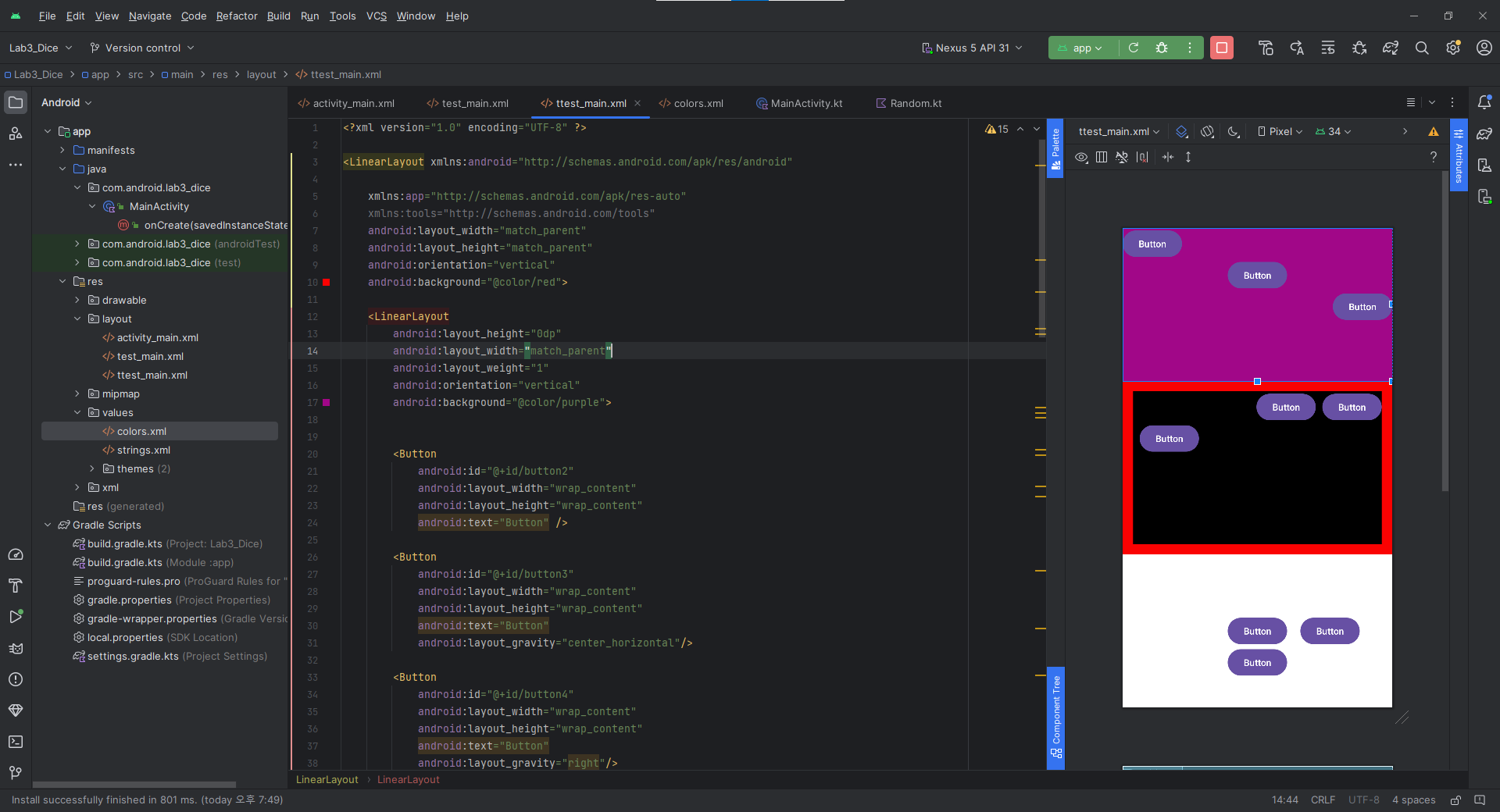The width and height of the screenshot is (1500, 812).
Task: Collapse the java folder in project tree
Action: 62,169
